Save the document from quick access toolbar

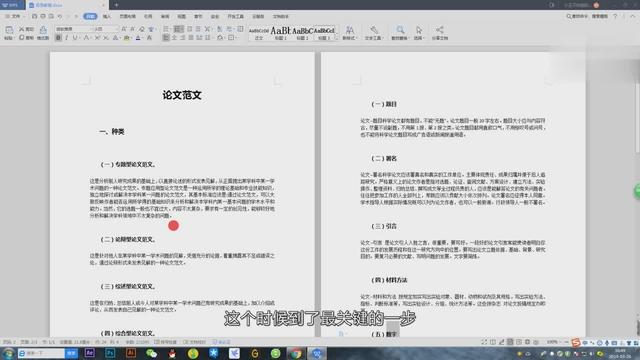tap(35, 16)
